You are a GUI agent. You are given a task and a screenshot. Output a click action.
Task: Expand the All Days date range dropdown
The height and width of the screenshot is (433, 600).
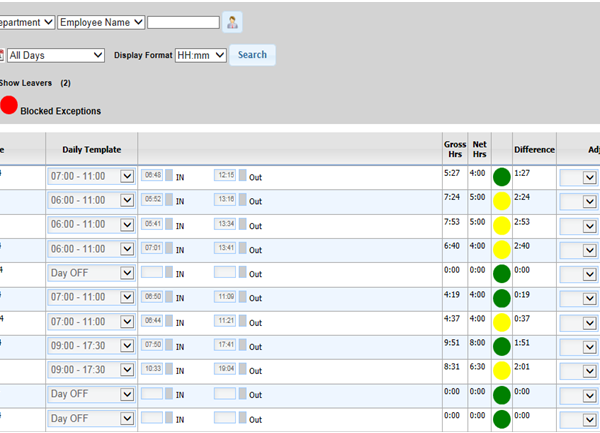point(56,55)
